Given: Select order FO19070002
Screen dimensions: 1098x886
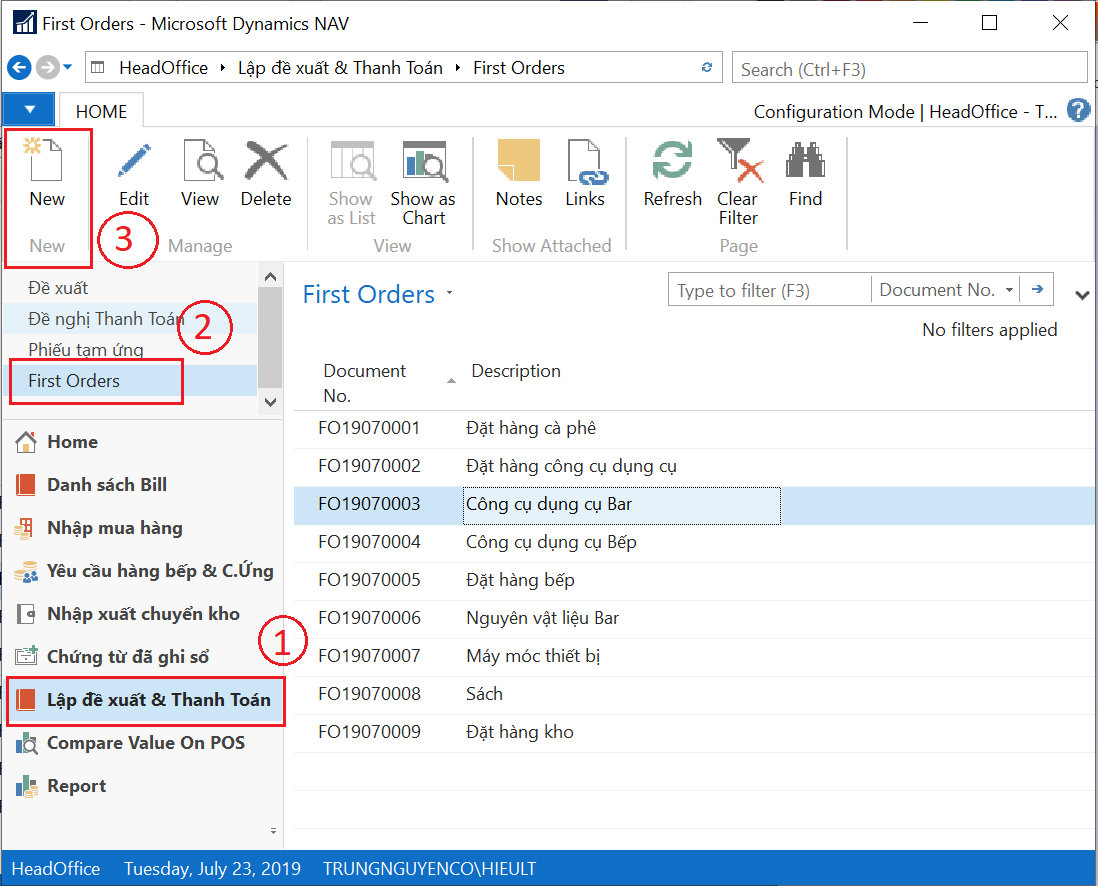Looking at the screenshot, I should (693, 466).
